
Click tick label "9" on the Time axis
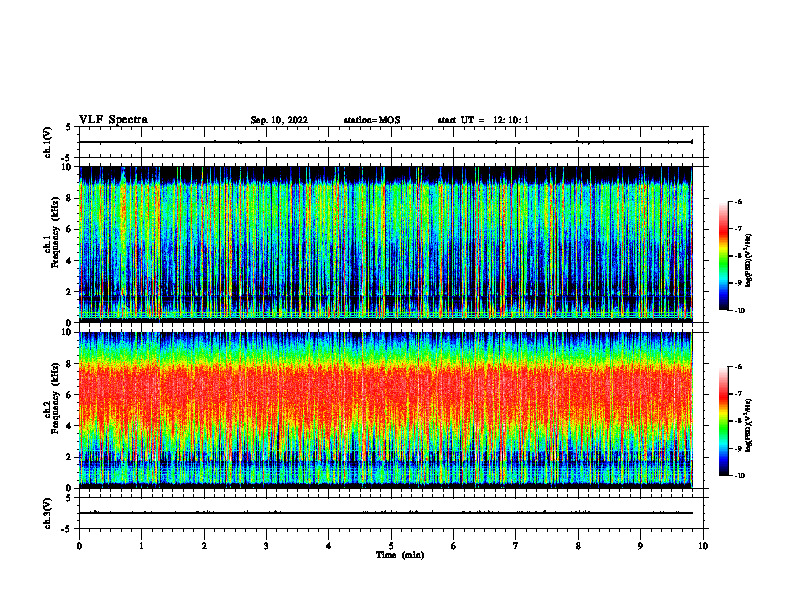coord(640,546)
